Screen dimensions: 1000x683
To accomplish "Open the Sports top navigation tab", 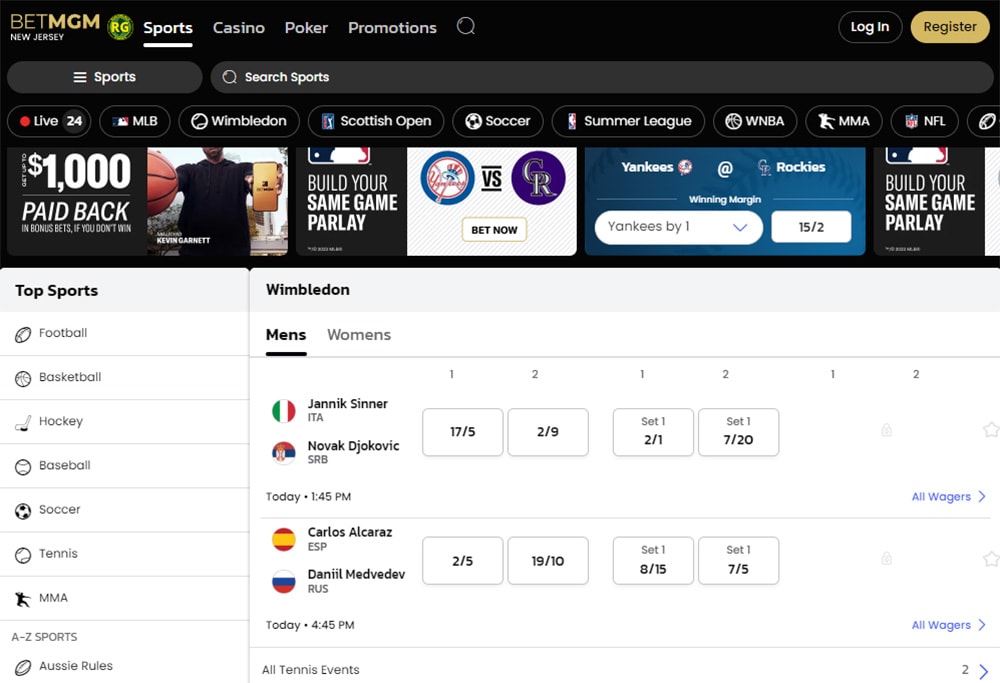I will pos(168,27).
